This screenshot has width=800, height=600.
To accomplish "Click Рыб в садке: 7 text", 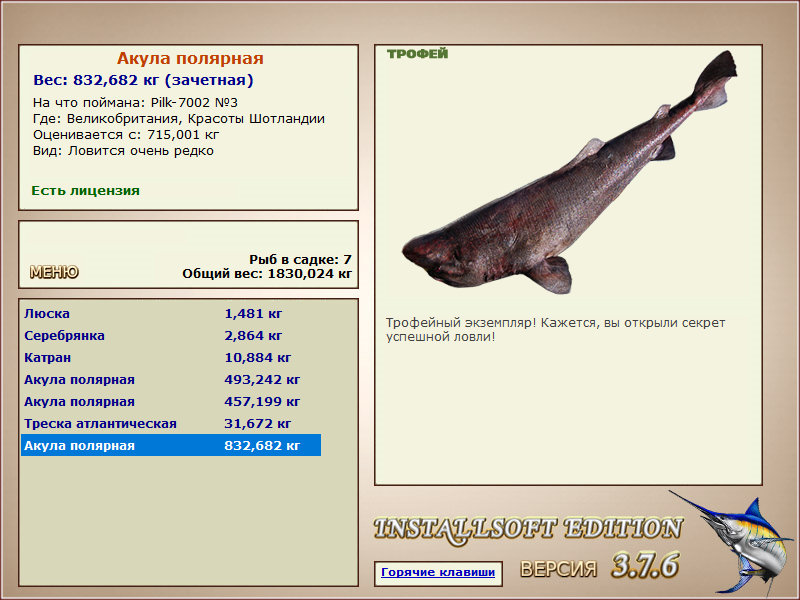I will tap(301, 260).
